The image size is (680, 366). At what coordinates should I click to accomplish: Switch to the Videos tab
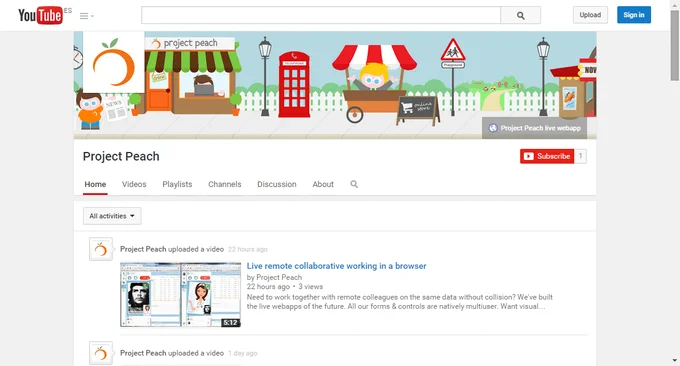[134, 184]
